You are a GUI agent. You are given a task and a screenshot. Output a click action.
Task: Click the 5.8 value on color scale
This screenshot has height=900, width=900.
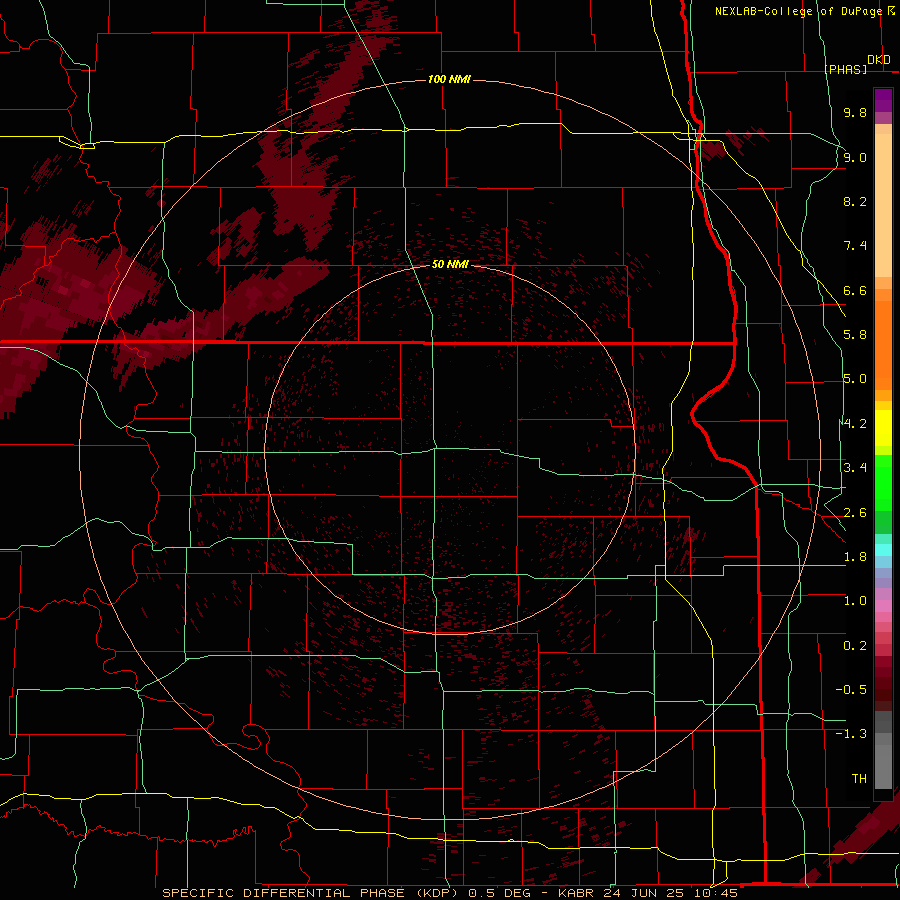pos(855,335)
